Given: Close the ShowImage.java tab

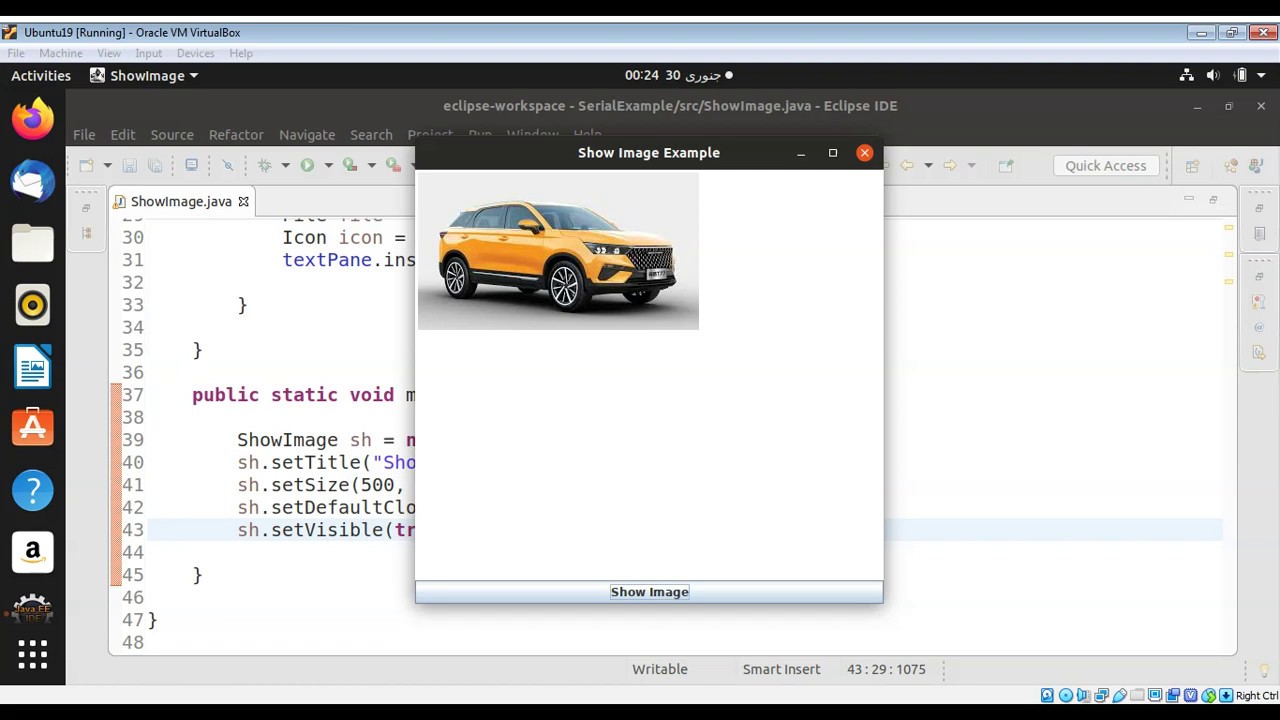Looking at the screenshot, I should [x=243, y=201].
